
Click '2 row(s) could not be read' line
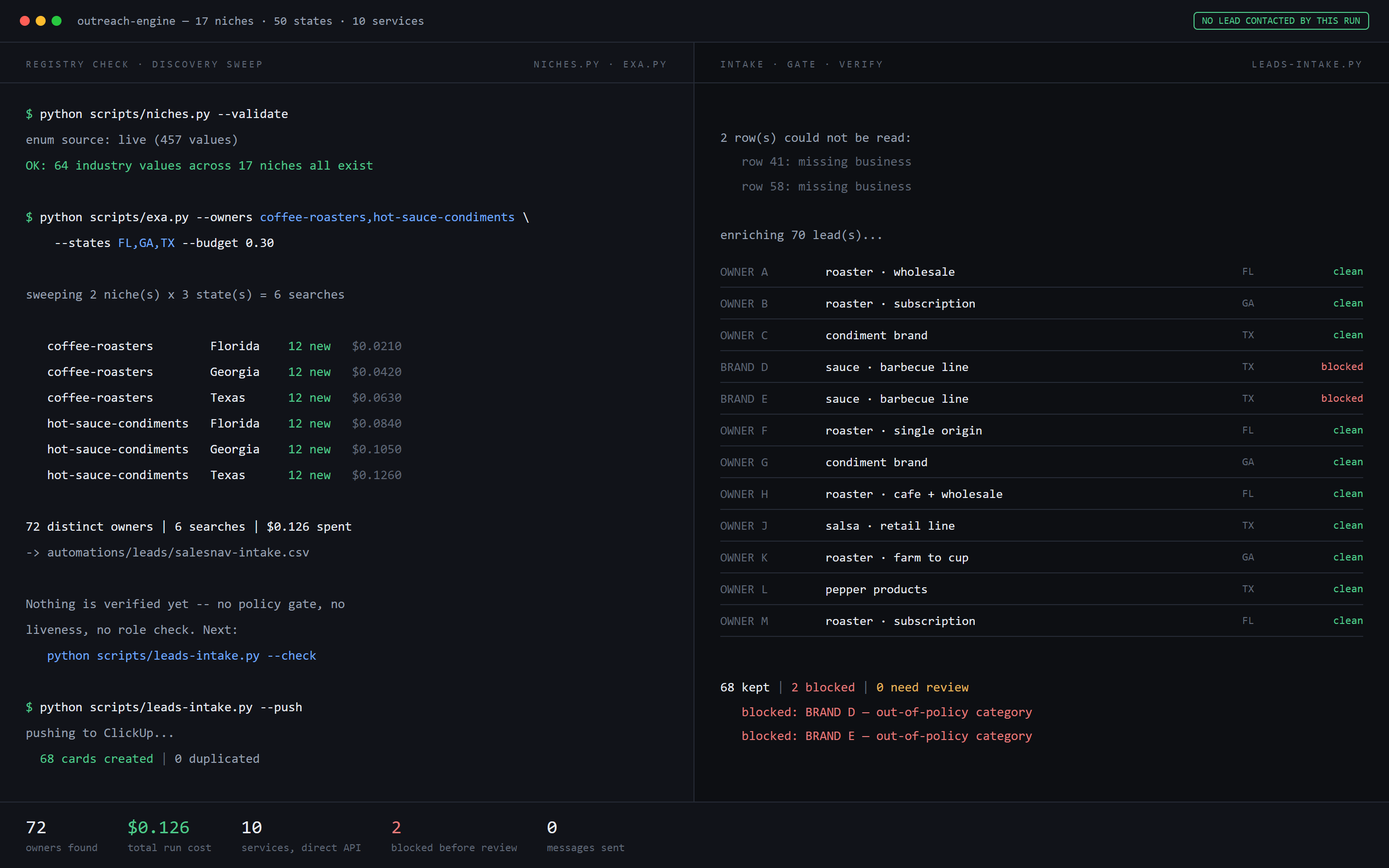(x=816, y=138)
